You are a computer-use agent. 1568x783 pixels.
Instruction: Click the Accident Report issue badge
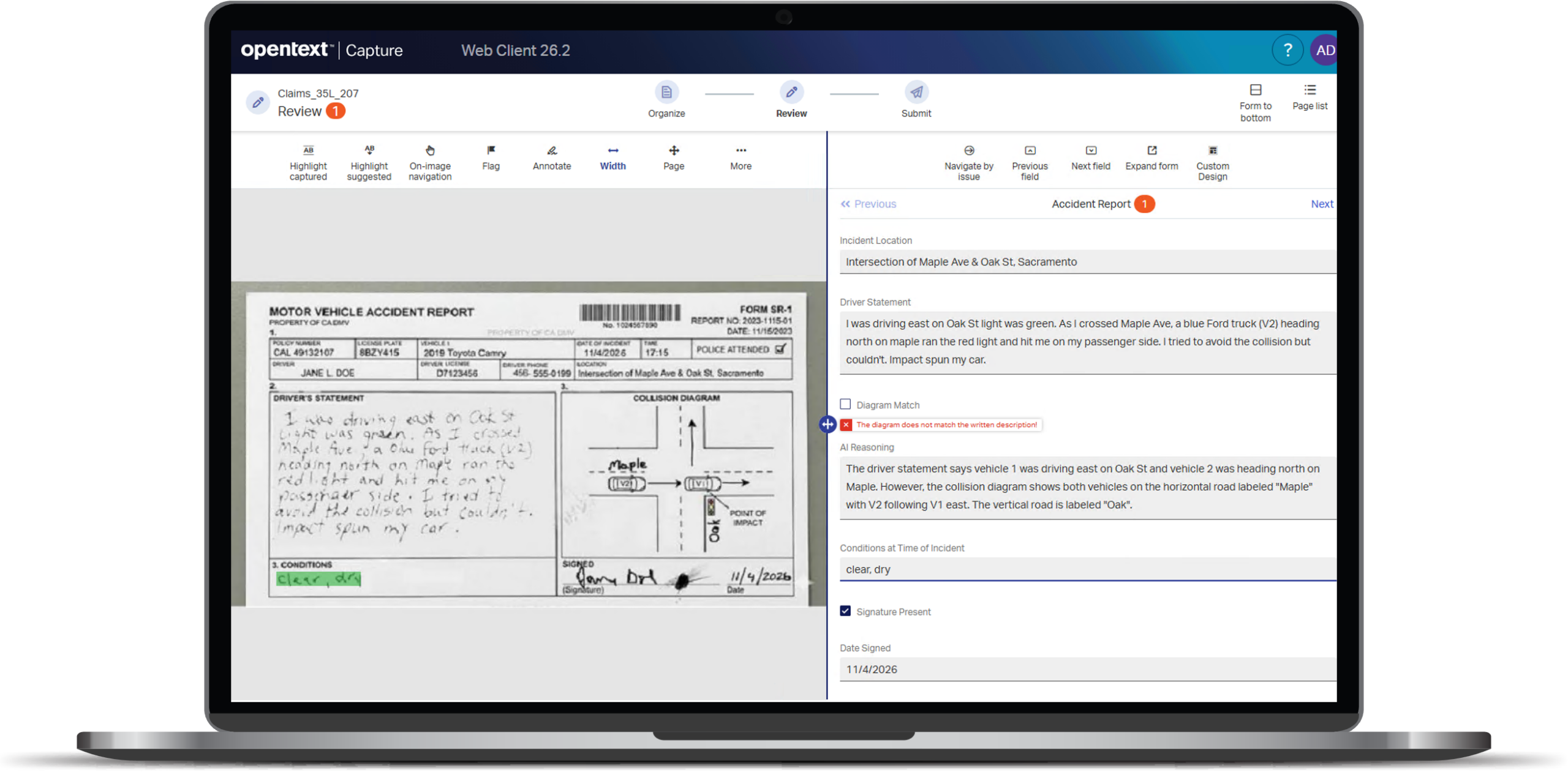point(1144,204)
